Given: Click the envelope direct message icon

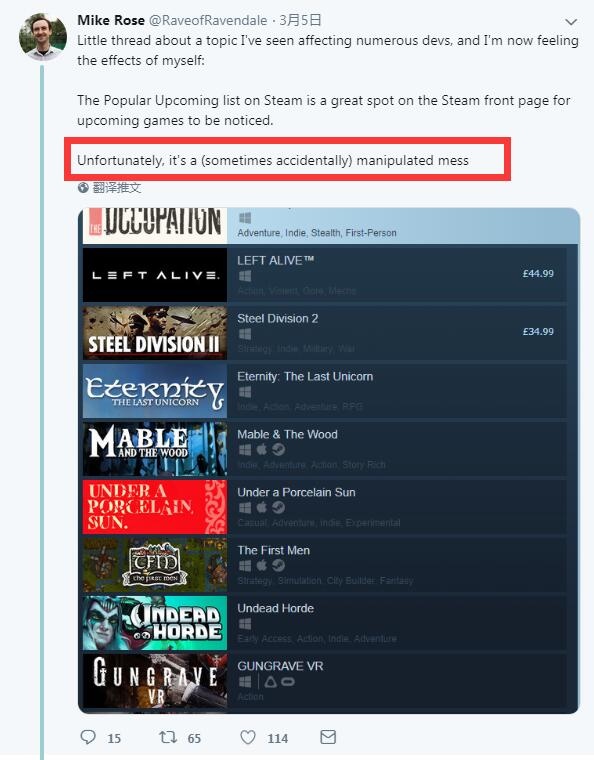Looking at the screenshot, I should point(328,737).
